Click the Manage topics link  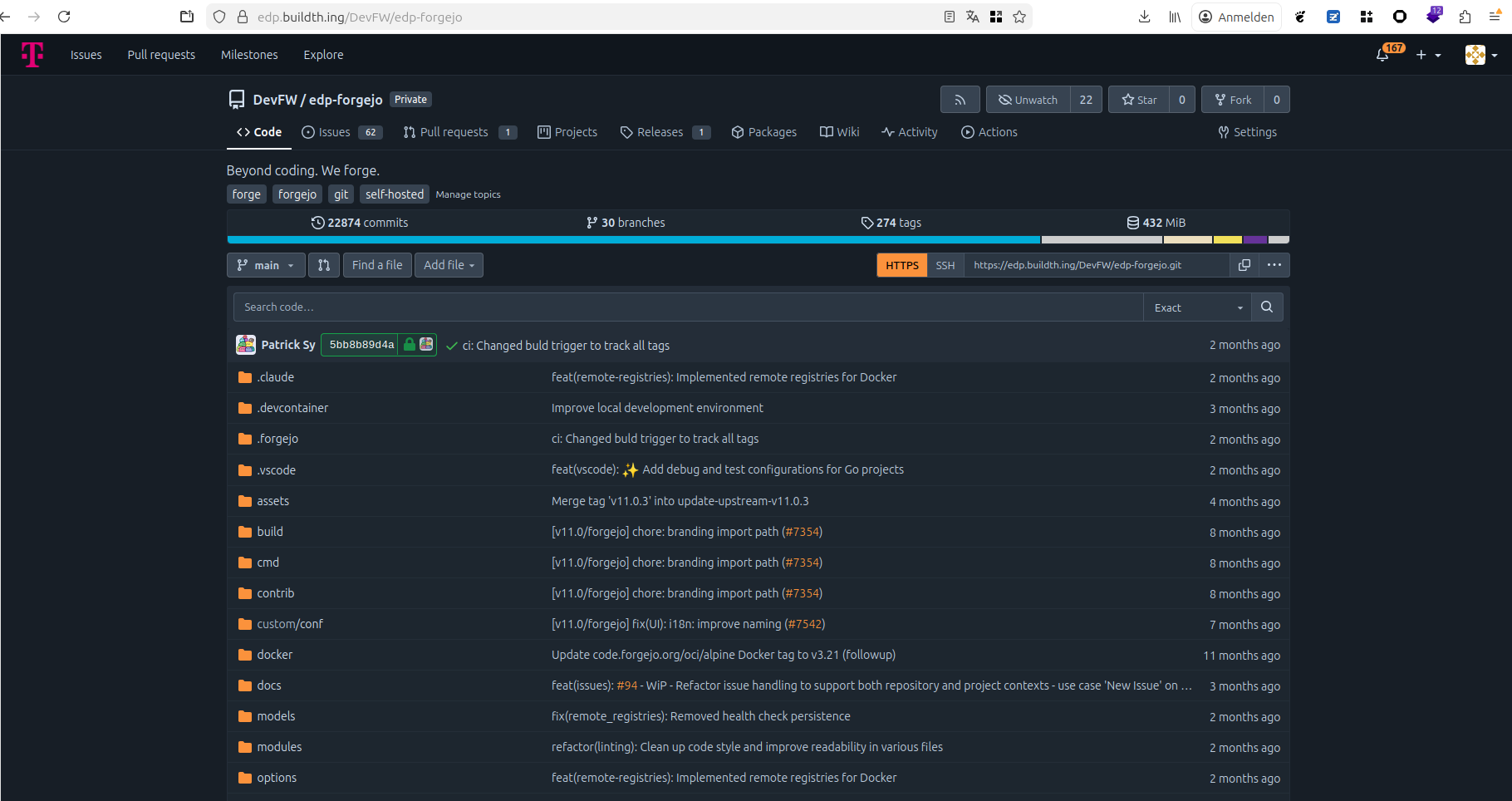tap(468, 194)
